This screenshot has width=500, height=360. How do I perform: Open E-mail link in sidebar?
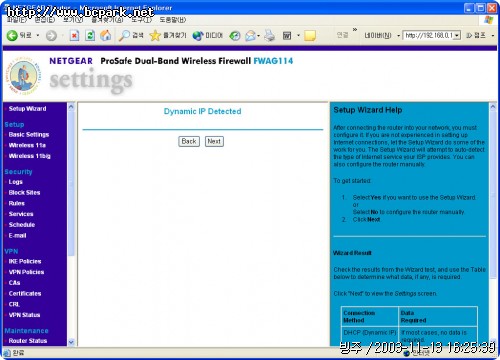pyautogui.click(x=17, y=236)
